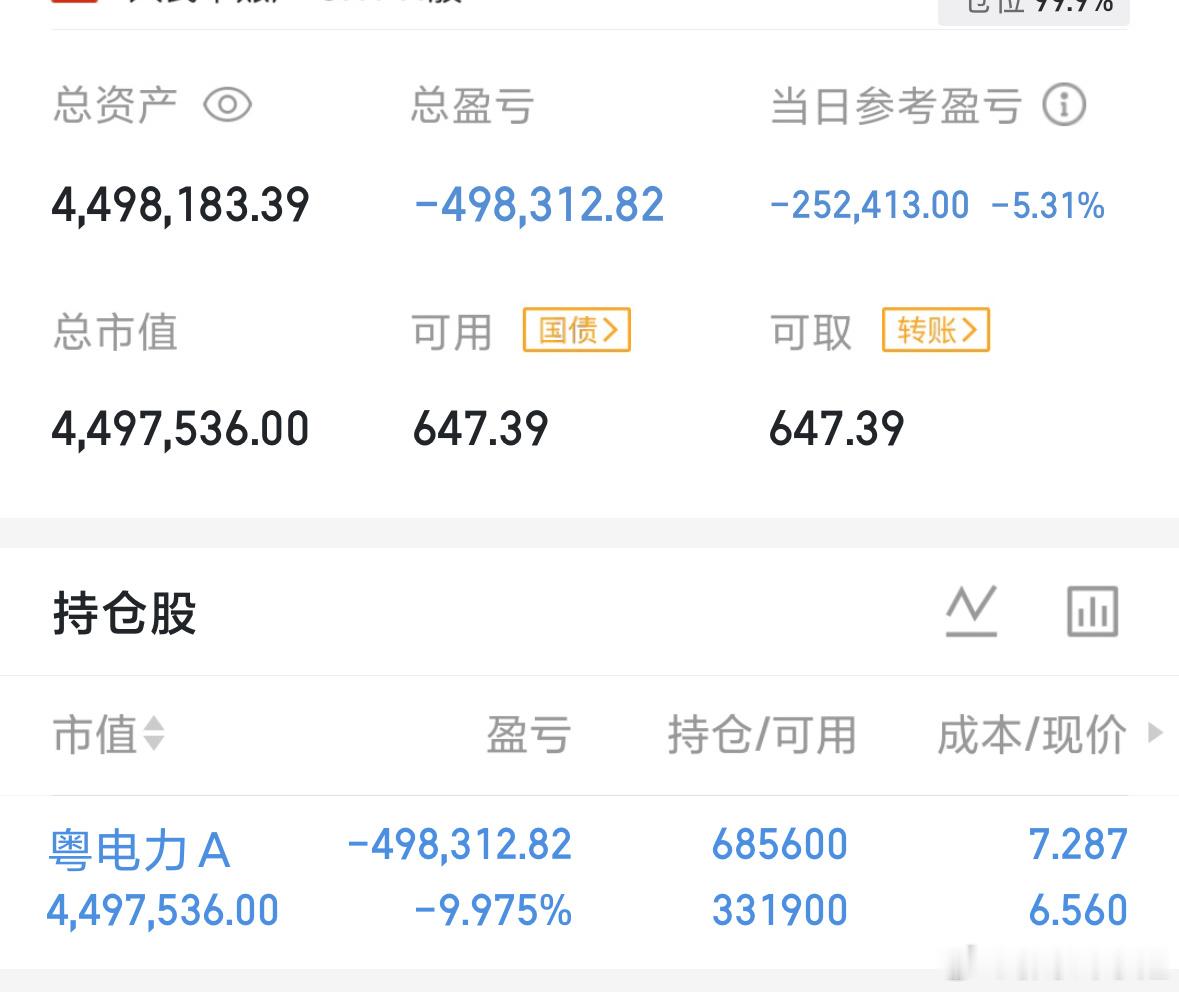Image resolution: width=1179 pixels, height=992 pixels.
Task: Toggle the 仓位 99.9% position indicator
Action: 1034,8
